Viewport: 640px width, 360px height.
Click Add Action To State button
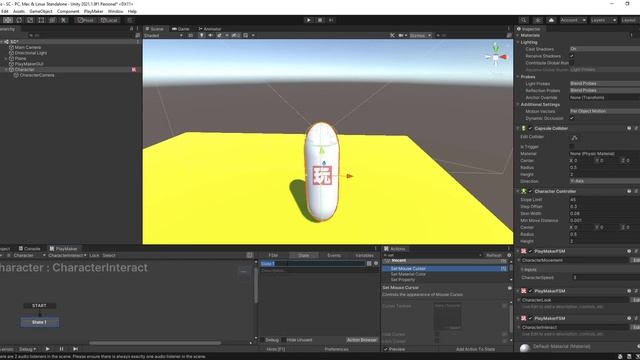(x=476, y=349)
